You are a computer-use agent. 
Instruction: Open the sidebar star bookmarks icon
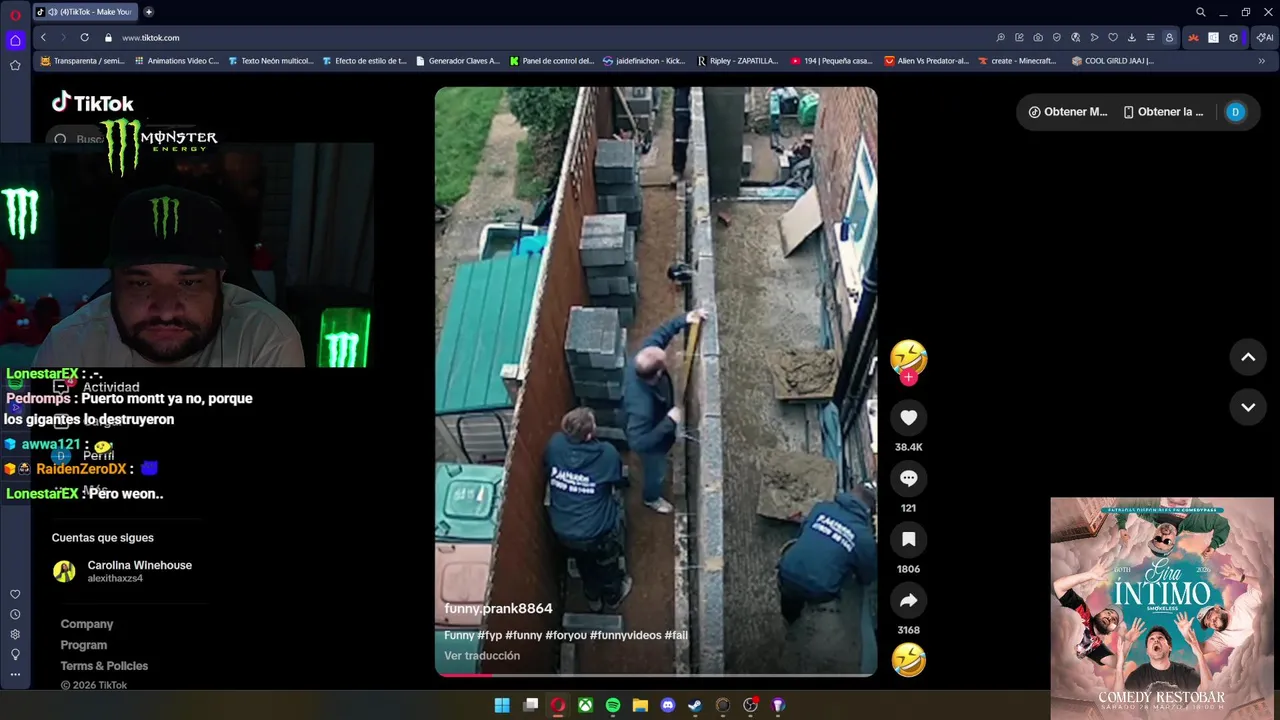pyautogui.click(x=15, y=65)
